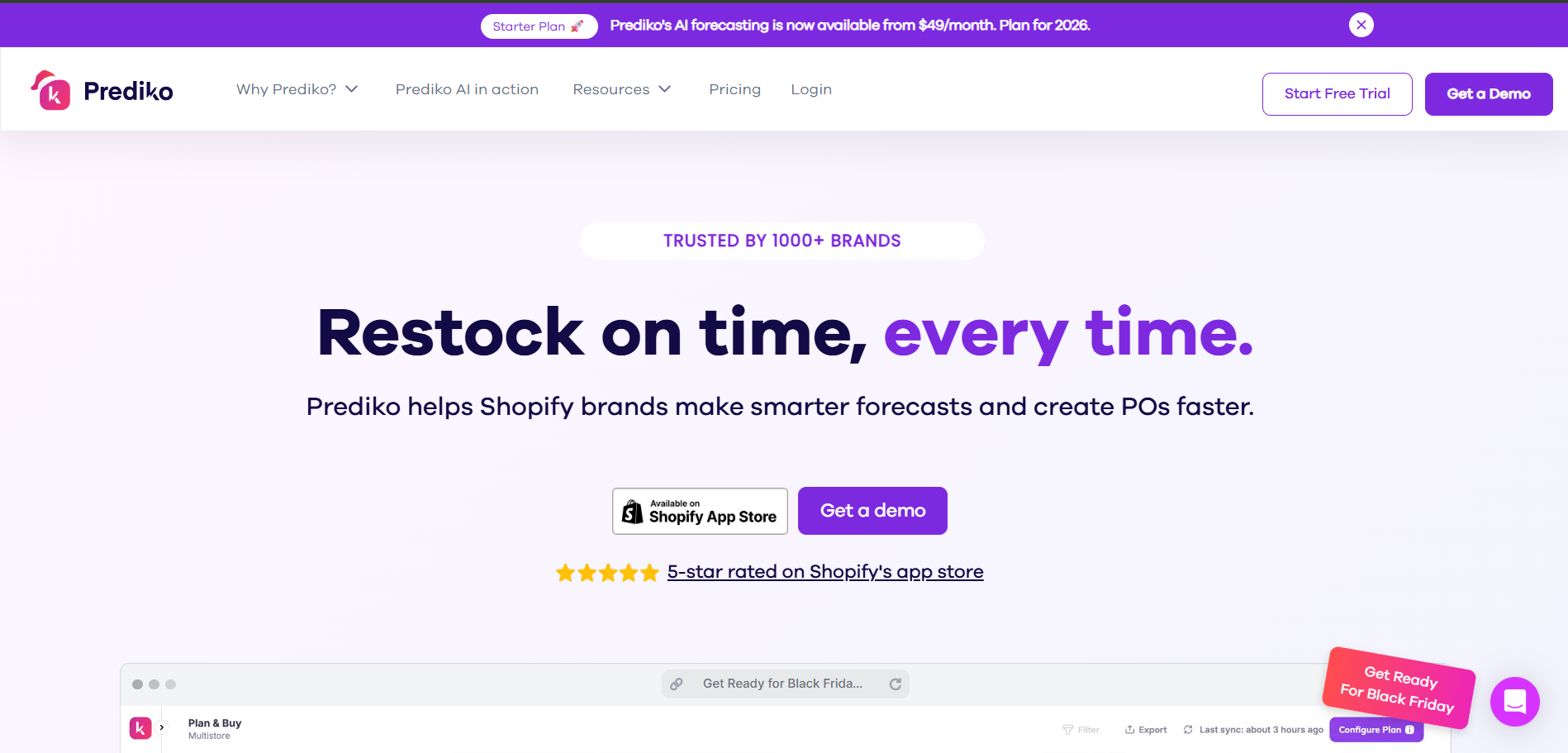Screen dimensions: 1568x753
Task: Click the pink Prediko 'k' icon in the sidebar
Action: coord(139,728)
